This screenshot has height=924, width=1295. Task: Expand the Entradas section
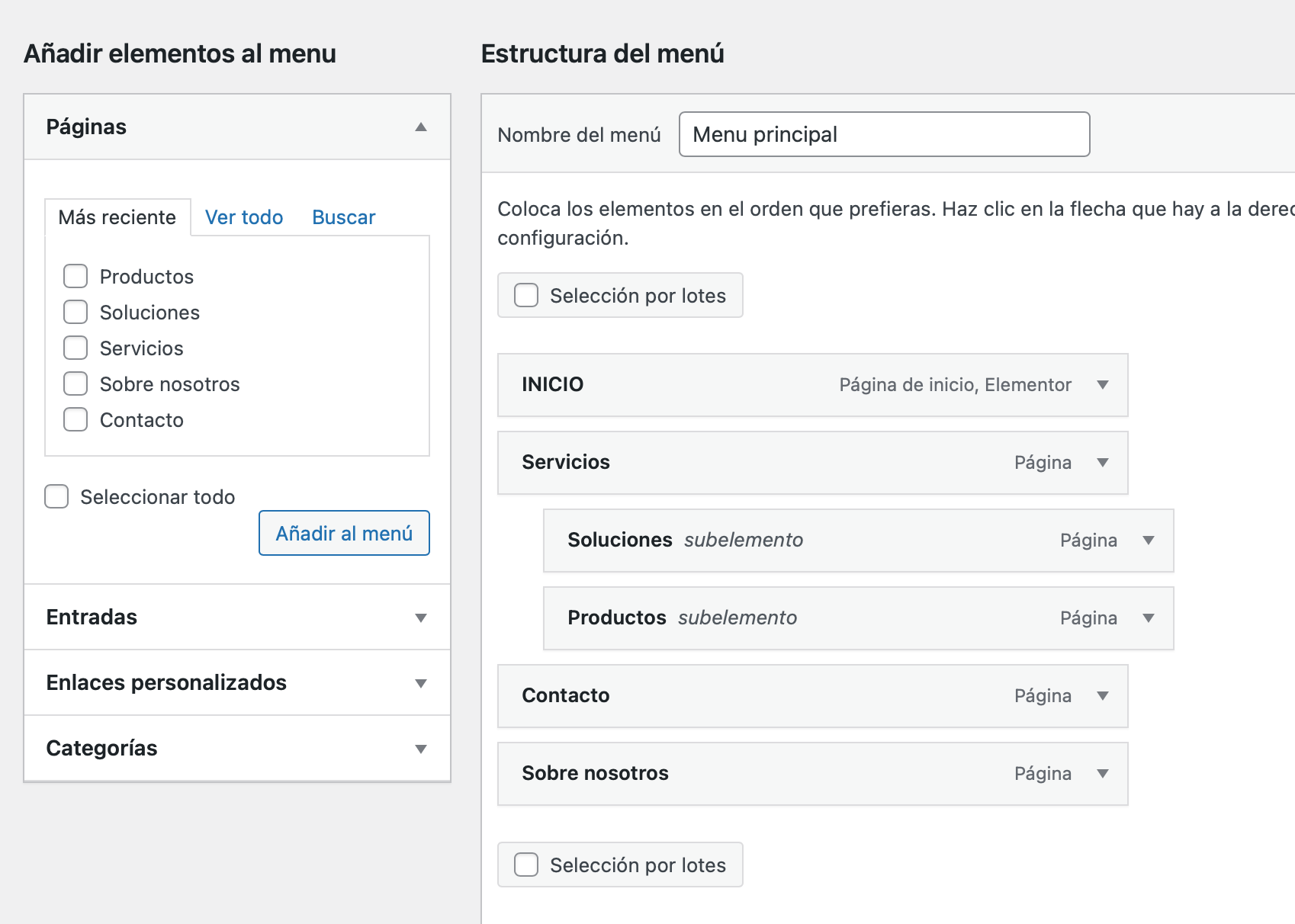pos(420,618)
